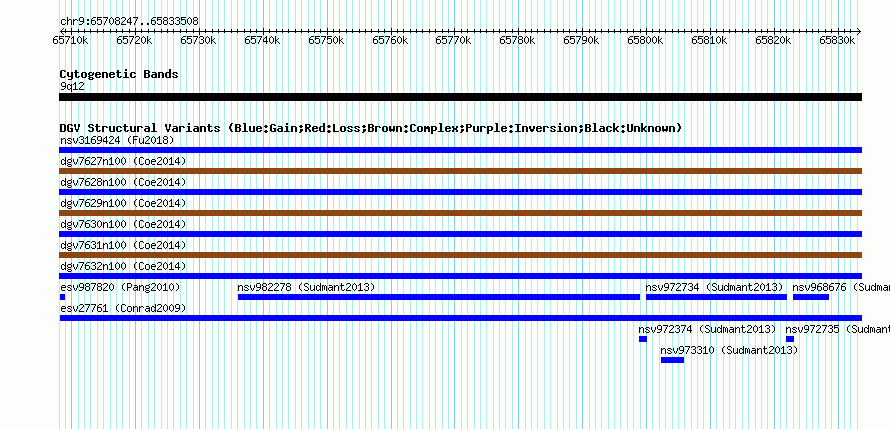
Task: Click the dgv7629n100 (Coe2014) label
Action: pyautogui.click(x=123, y=203)
